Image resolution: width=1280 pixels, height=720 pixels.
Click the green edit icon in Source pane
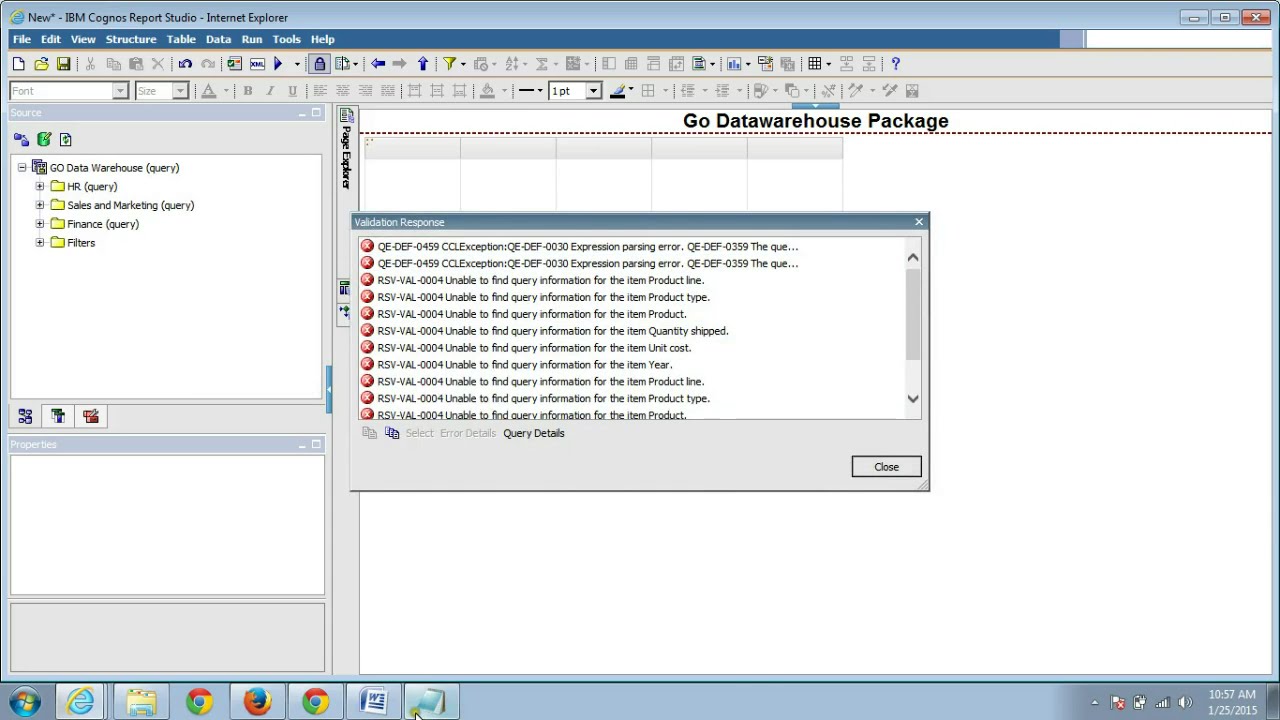click(44, 140)
